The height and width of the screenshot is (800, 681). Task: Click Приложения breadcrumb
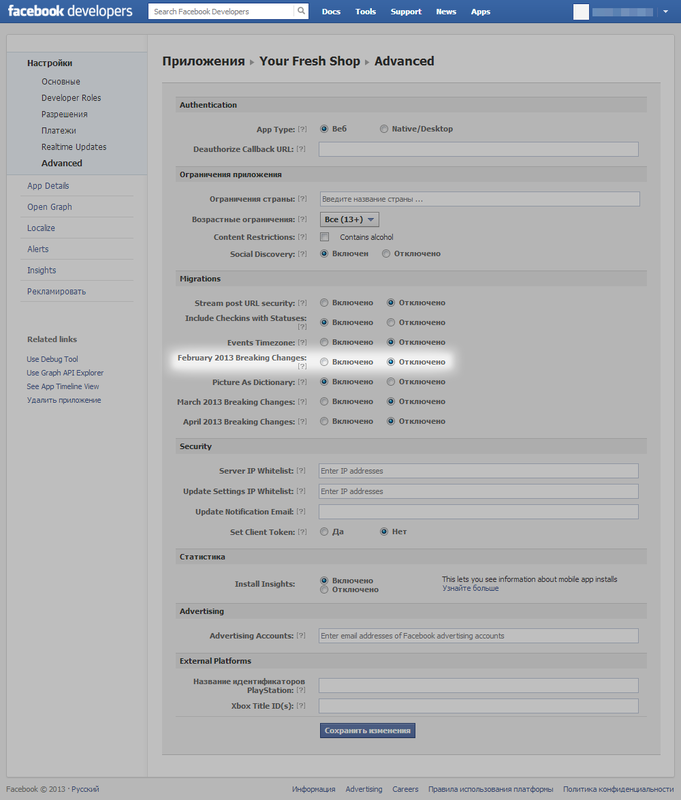click(x=204, y=61)
